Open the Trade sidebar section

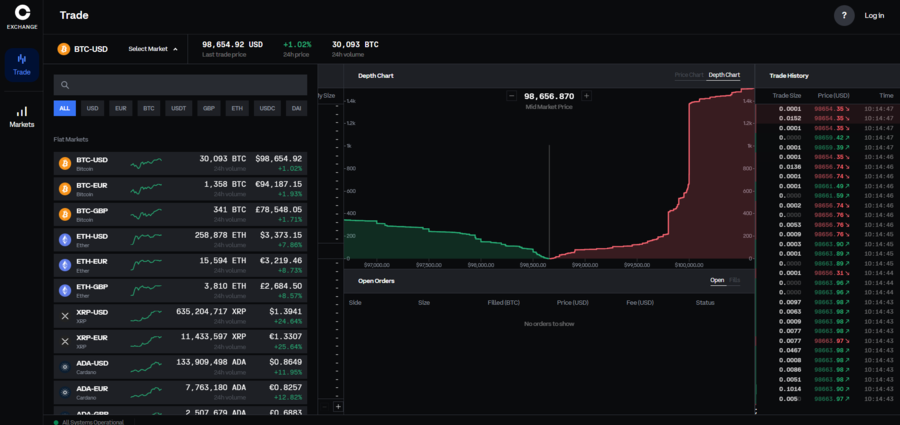point(22,64)
